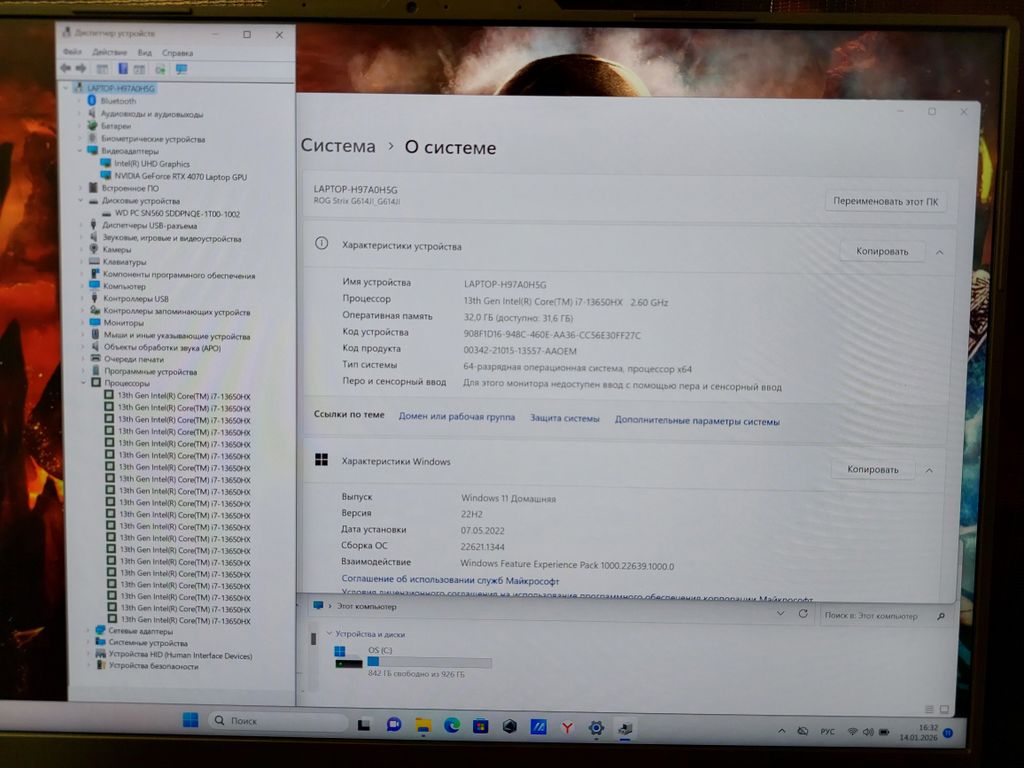Click the blue Help icon in Device Manager toolbar
This screenshot has height=768, width=1024.
coord(122,69)
